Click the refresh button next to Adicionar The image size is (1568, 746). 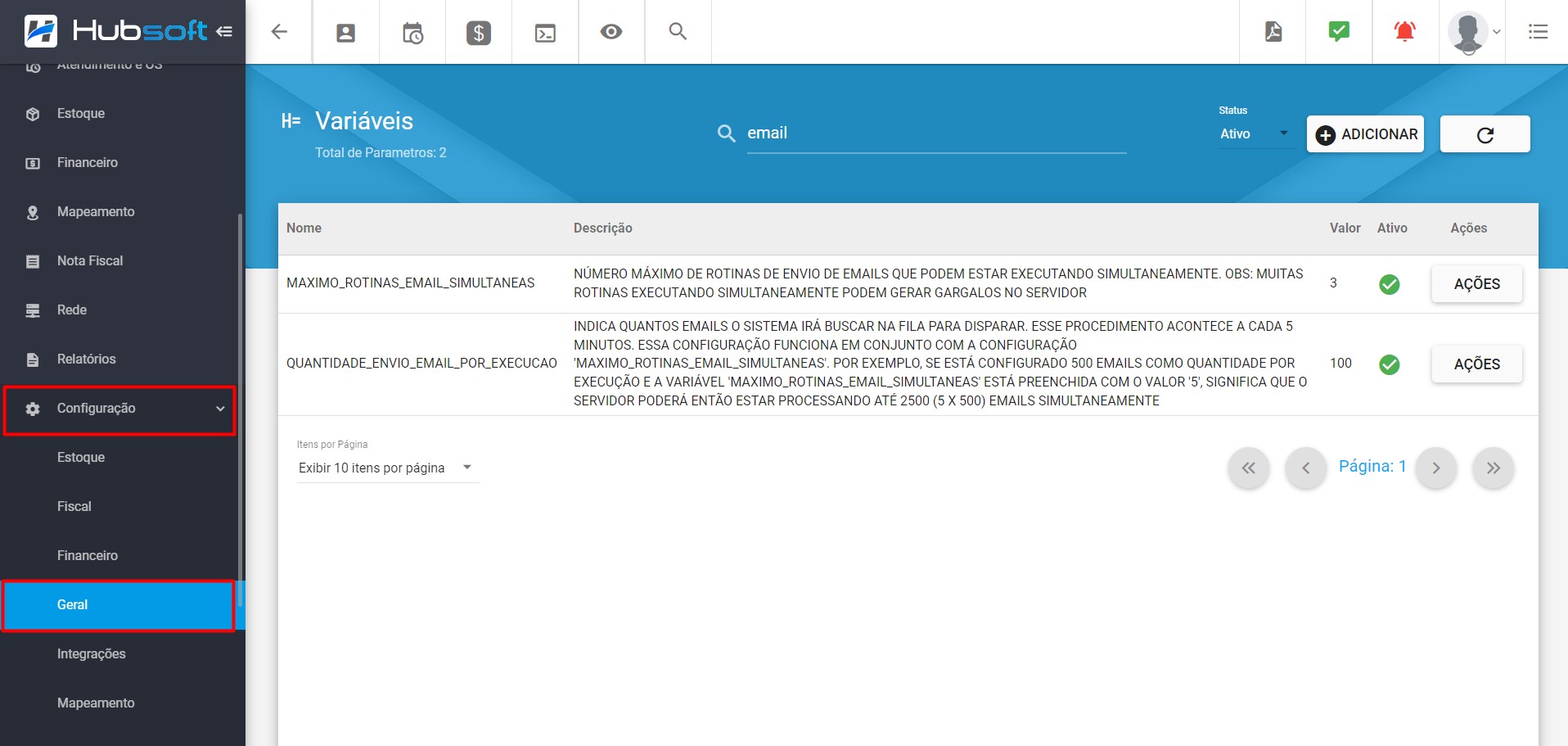click(1485, 134)
